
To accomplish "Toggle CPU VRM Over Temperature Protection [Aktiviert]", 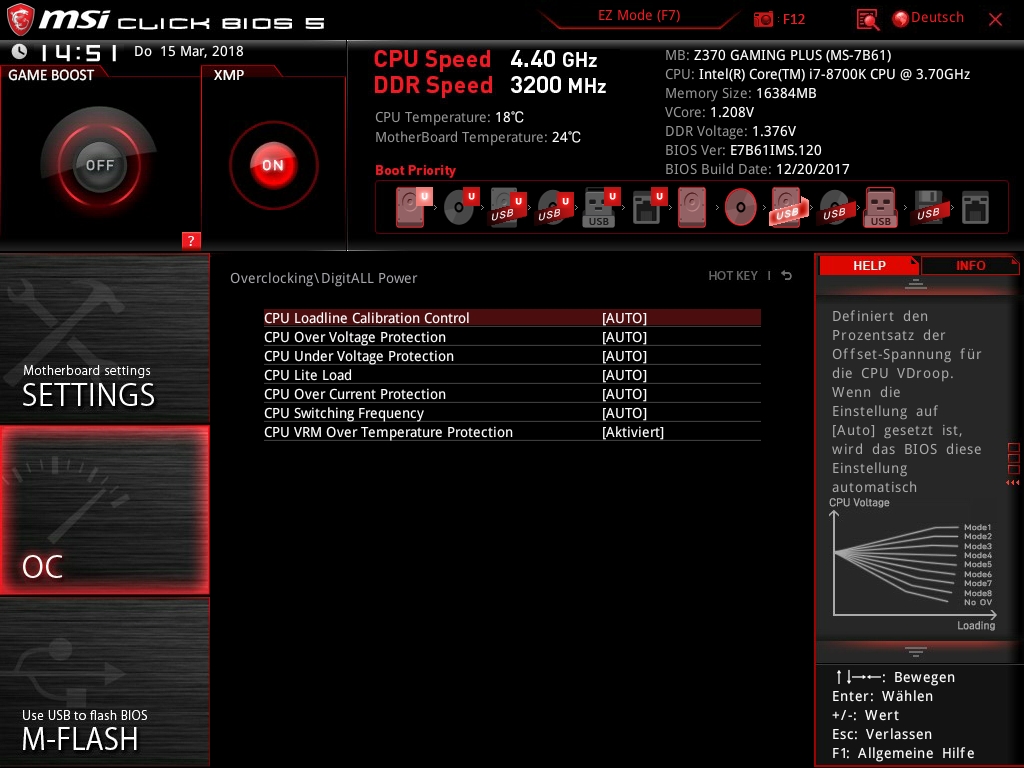I will [633, 432].
